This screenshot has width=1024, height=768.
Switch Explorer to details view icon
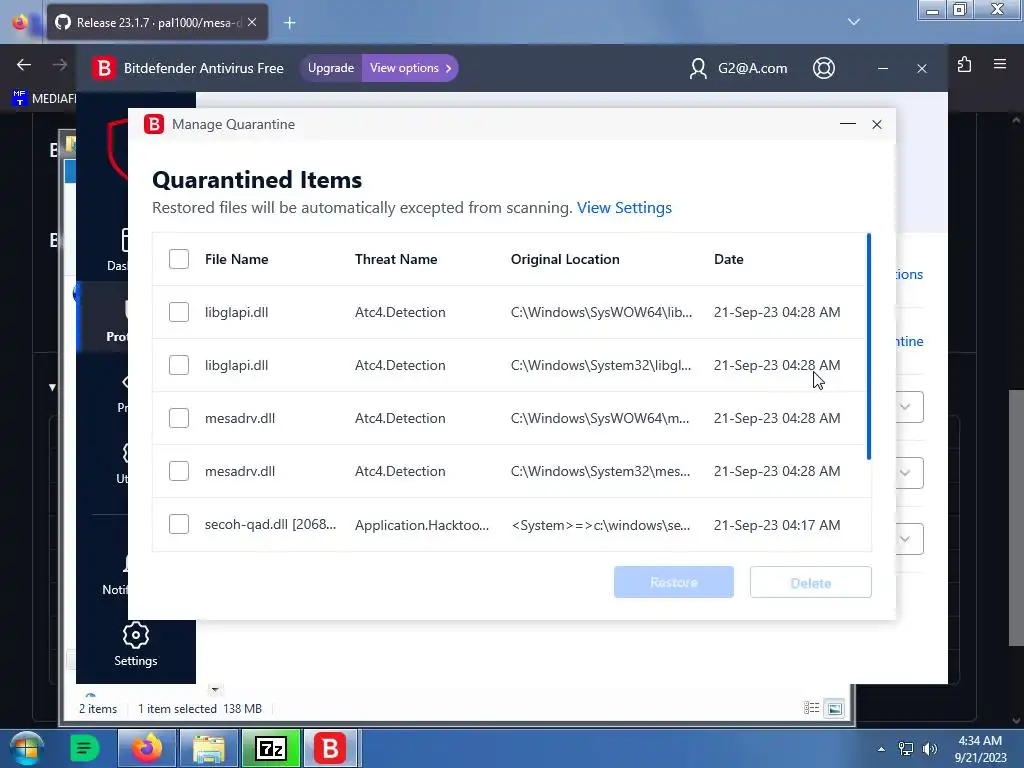[811, 708]
